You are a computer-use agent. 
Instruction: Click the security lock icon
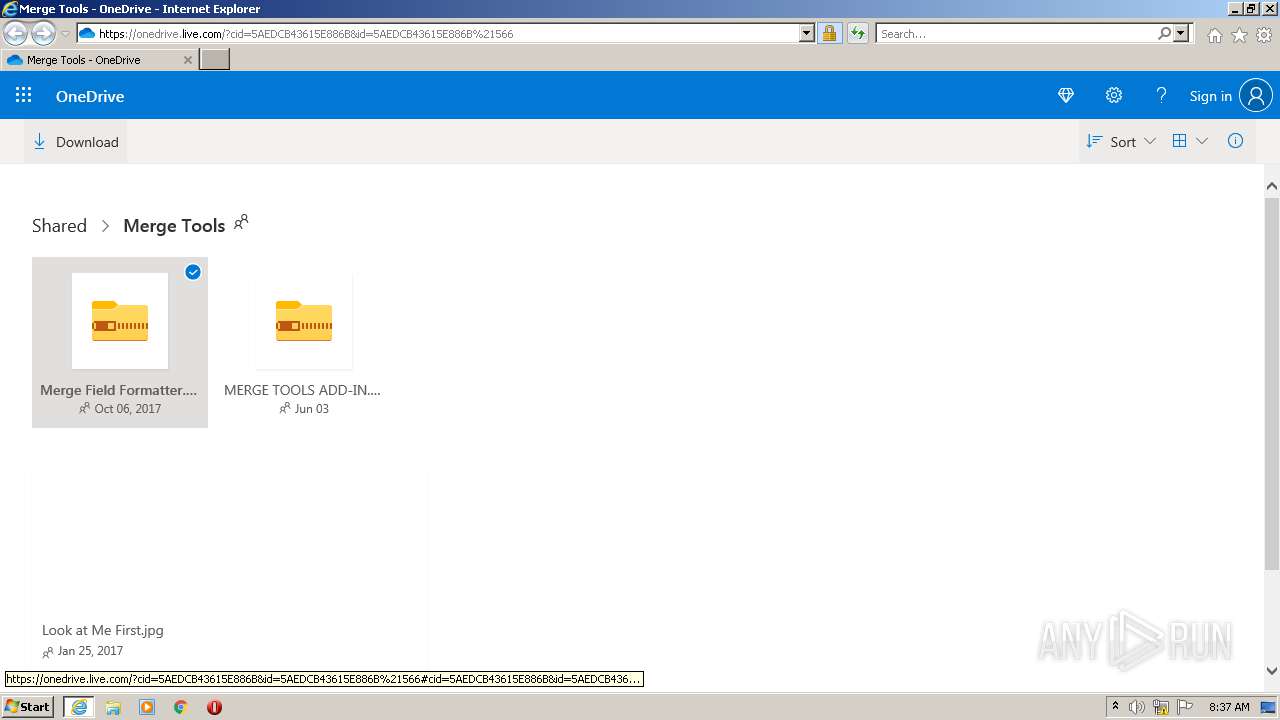click(829, 33)
